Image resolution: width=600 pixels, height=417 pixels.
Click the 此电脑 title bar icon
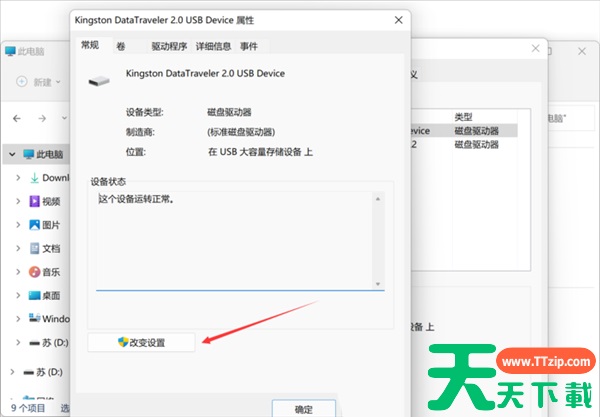point(10,51)
